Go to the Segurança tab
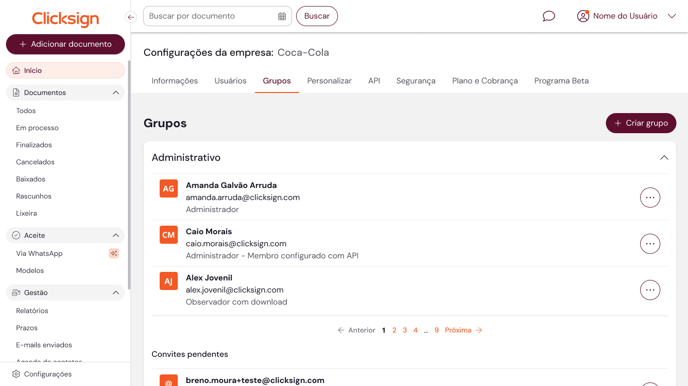The width and height of the screenshot is (688, 386). click(416, 81)
